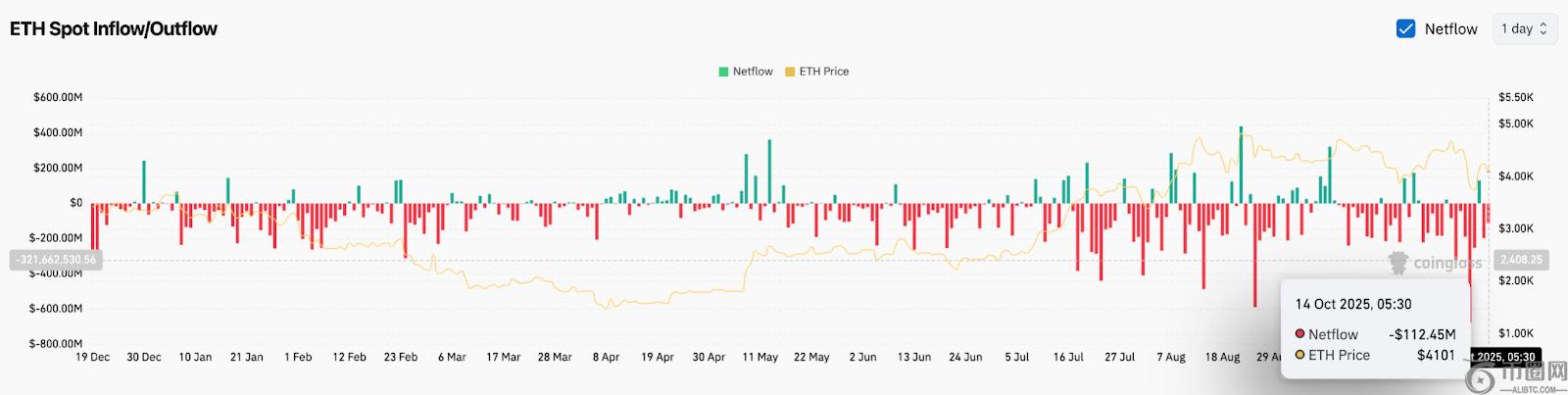
Task: Uncheck the Netflow checkbox
Action: [1405, 29]
